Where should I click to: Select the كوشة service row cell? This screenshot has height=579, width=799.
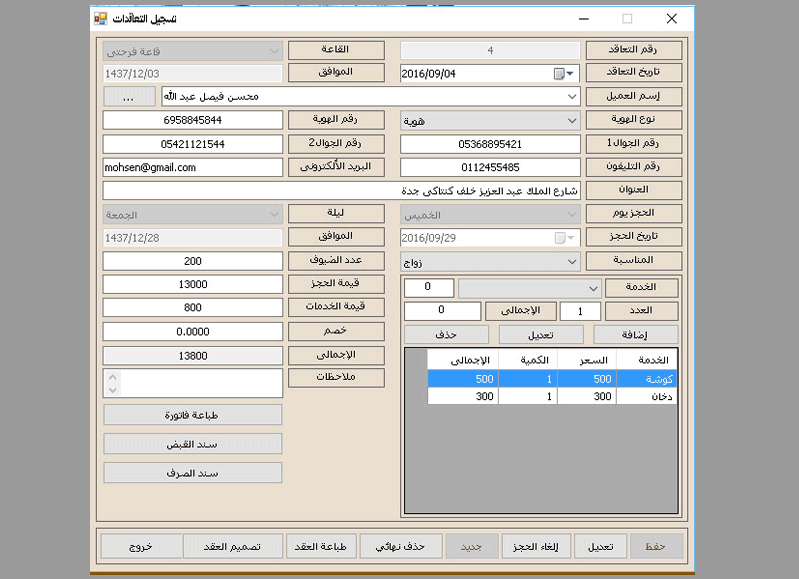tap(647, 379)
